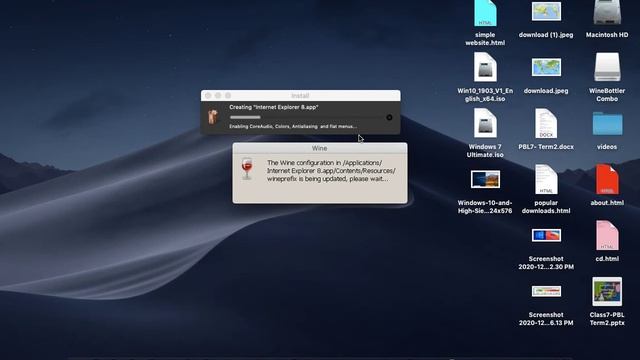This screenshot has height=360, width=640.
Task: Select the Screenshot 2020-12...2.30 PM icon
Action: (x=546, y=235)
